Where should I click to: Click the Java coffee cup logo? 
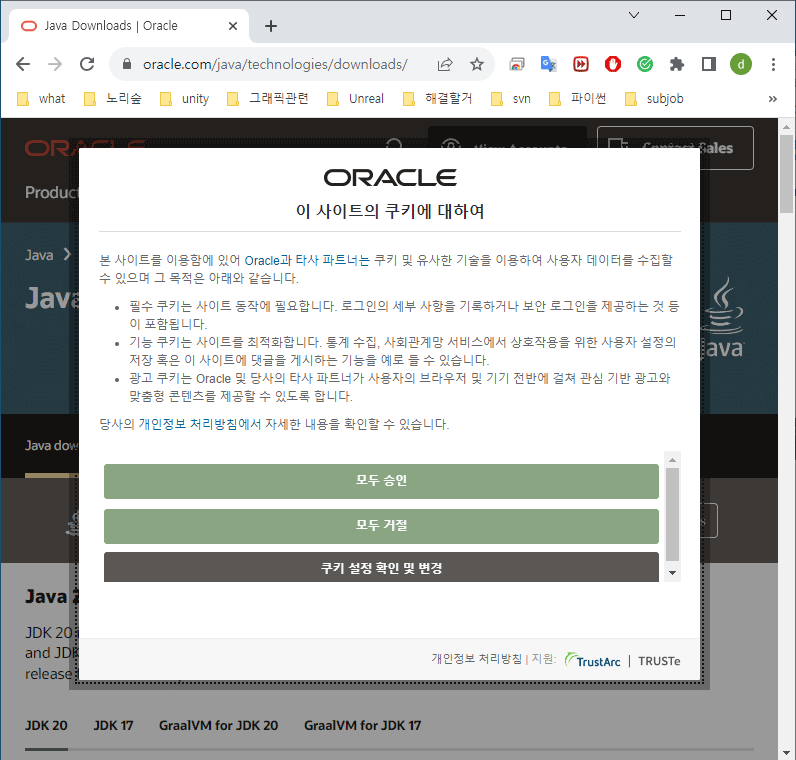pyautogui.click(x=722, y=318)
